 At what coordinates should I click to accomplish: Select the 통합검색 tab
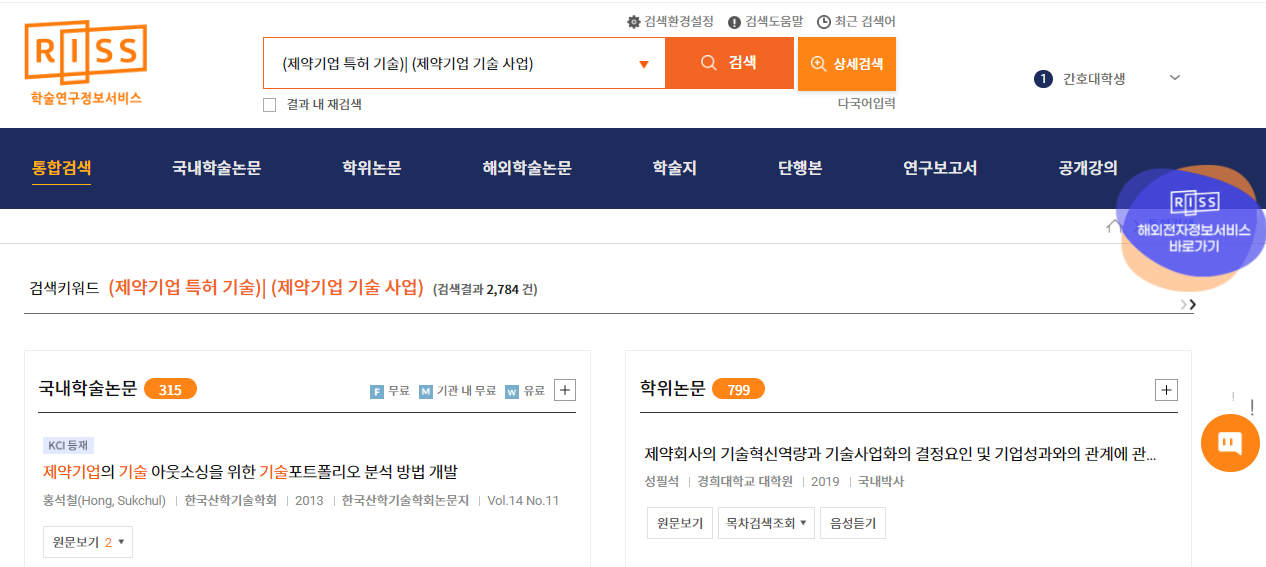[x=62, y=168]
